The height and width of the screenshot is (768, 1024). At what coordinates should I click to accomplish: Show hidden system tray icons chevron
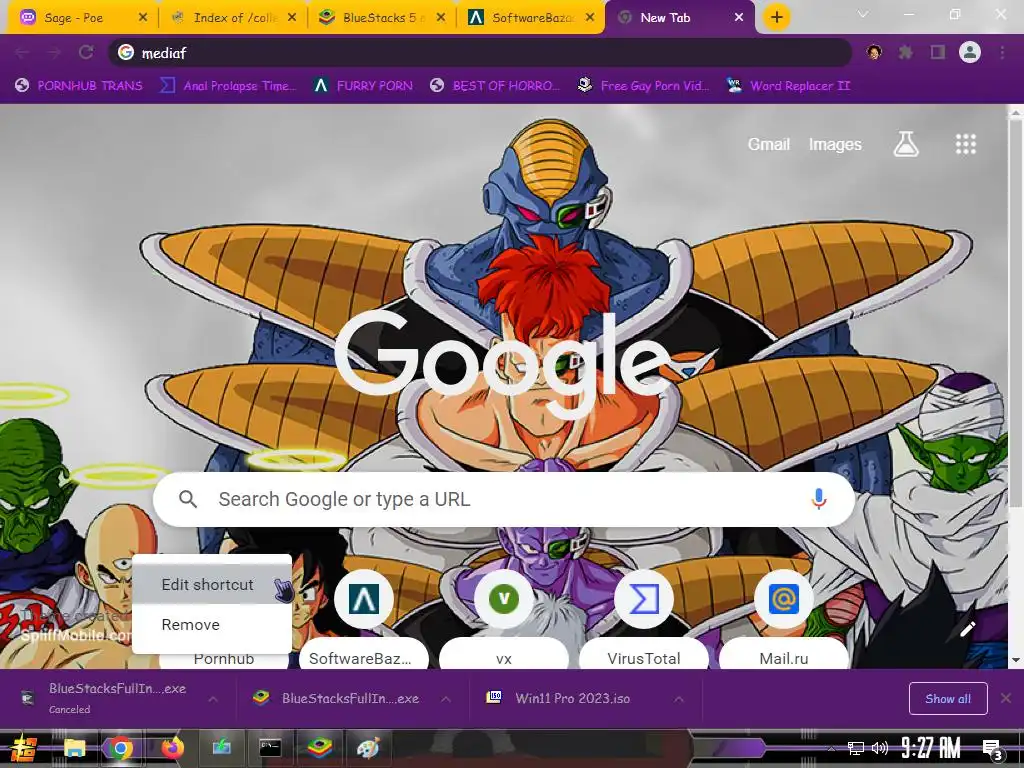[x=831, y=748]
